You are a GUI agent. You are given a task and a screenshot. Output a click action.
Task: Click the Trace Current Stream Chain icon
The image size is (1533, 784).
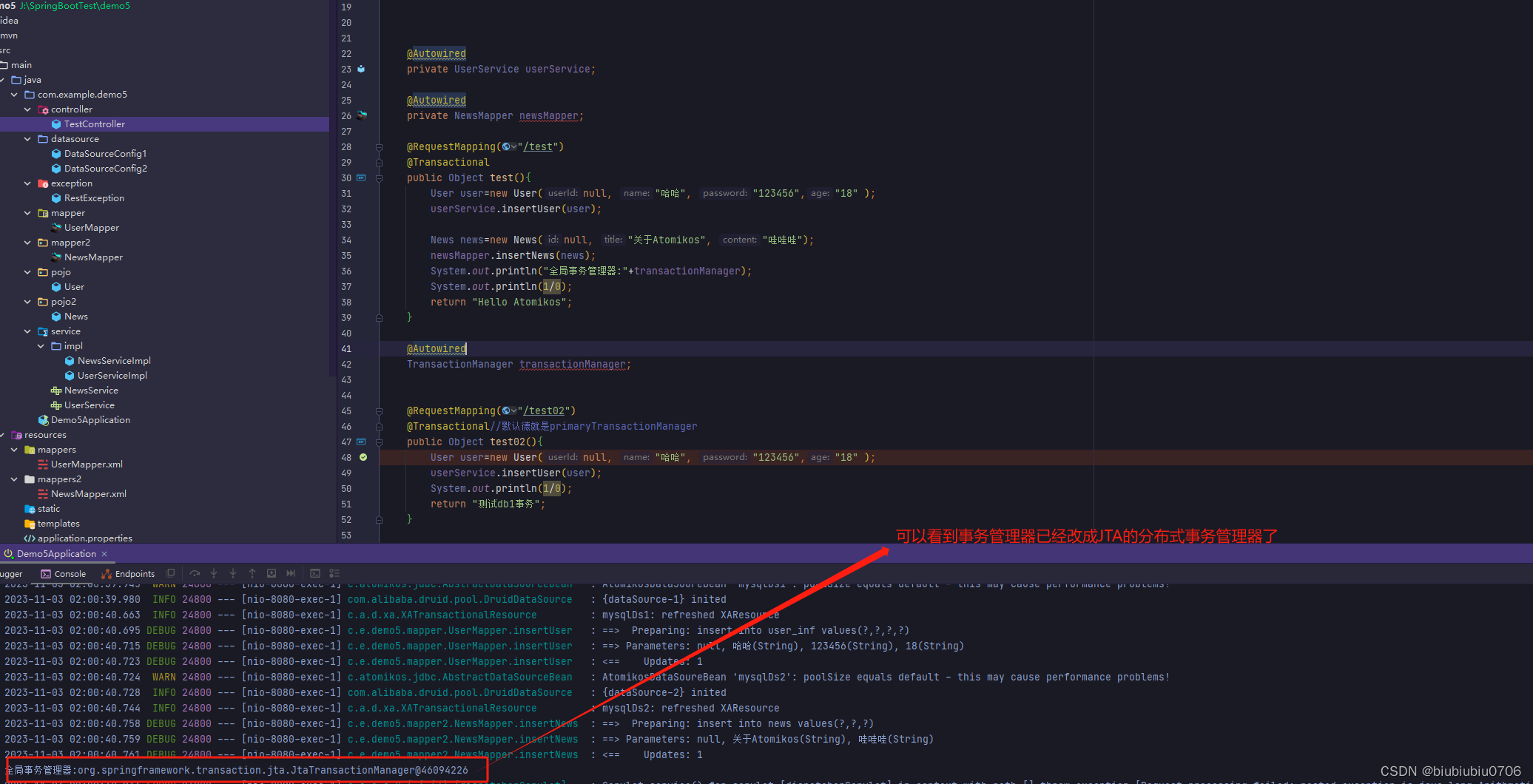(x=334, y=573)
